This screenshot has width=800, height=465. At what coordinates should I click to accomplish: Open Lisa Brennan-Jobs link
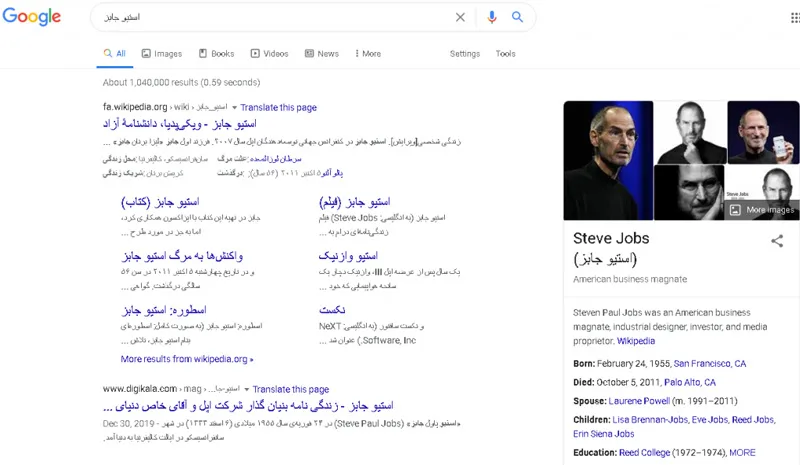(650, 420)
